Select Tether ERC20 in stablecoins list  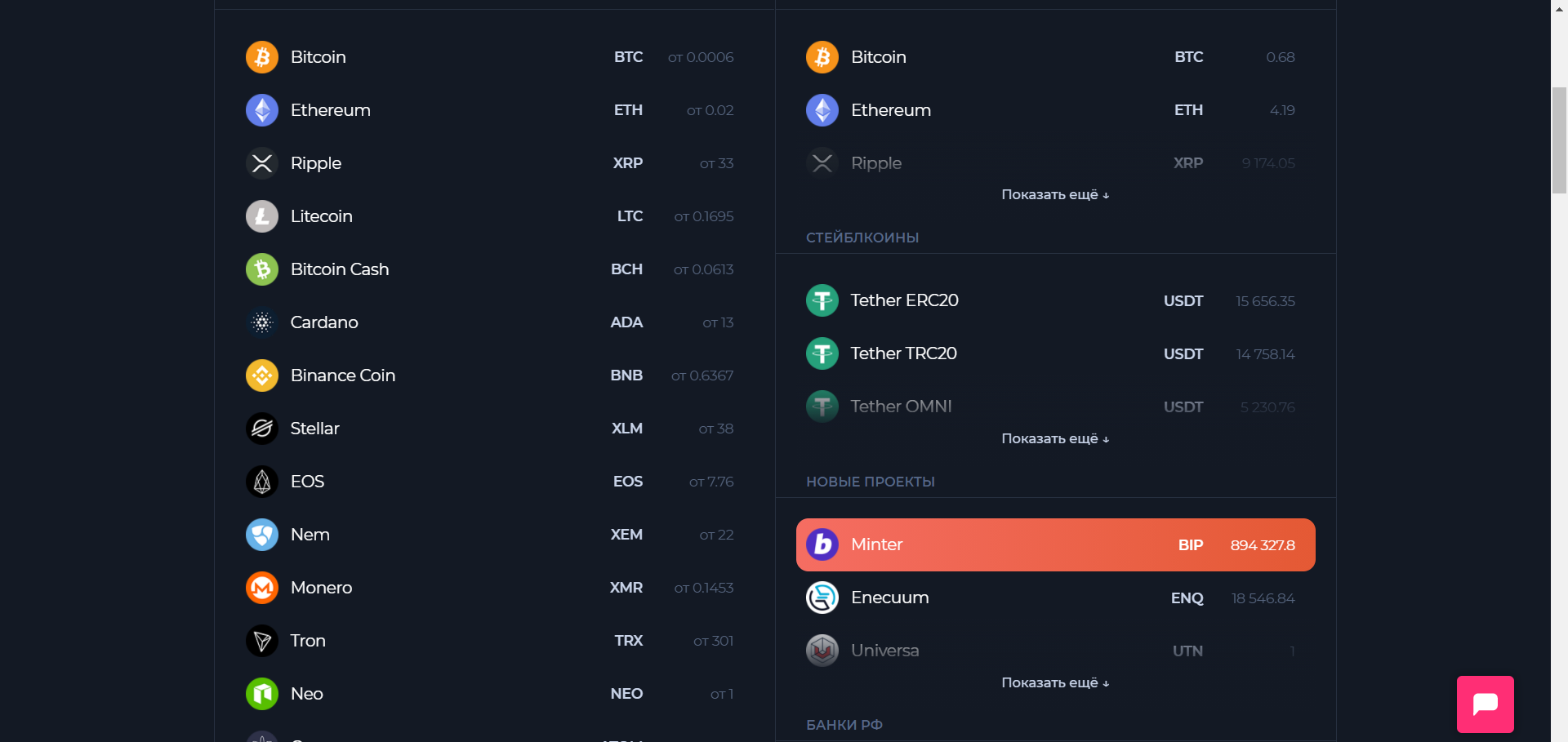pyautogui.click(x=904, y=300)
